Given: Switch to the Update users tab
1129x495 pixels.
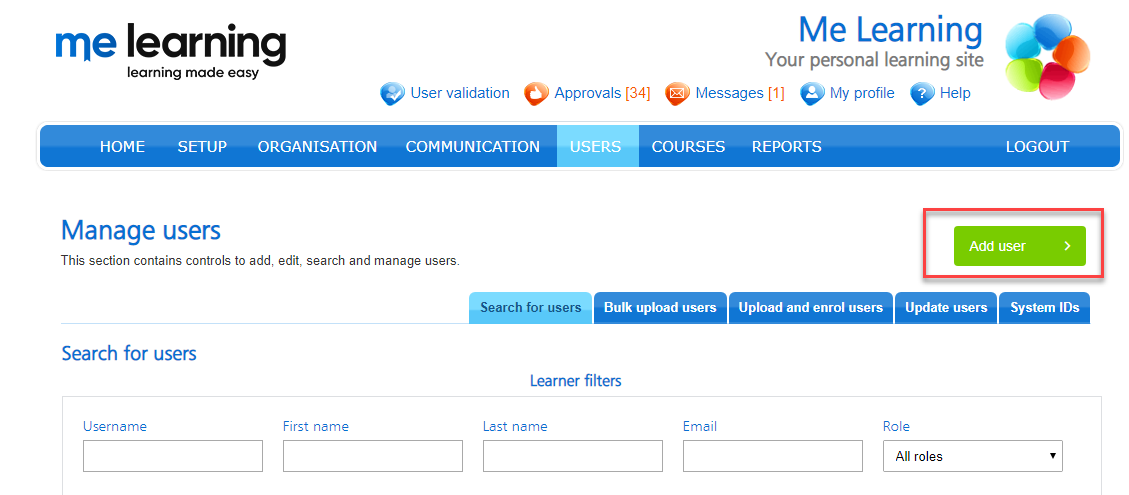Looking at the screenshot, I should click(946, 308).
